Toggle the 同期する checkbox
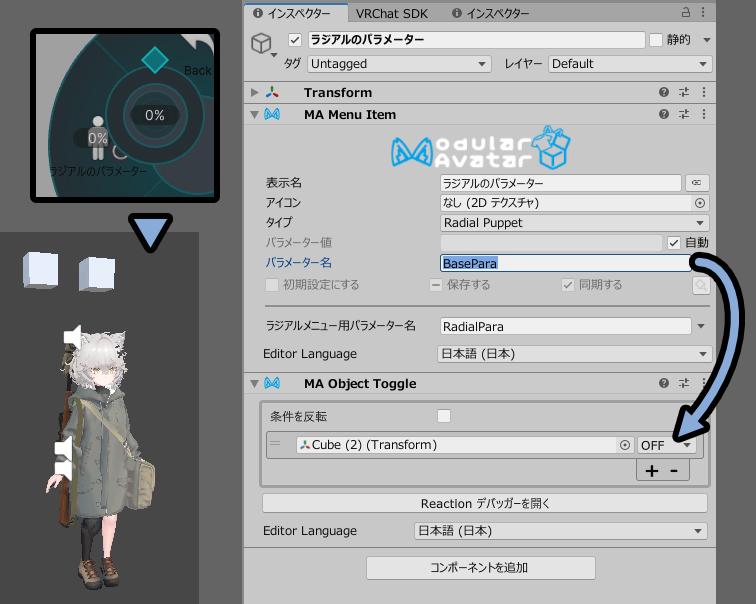Image resolution: width=756 pixels, height=604 pixels. coord(568,285)
